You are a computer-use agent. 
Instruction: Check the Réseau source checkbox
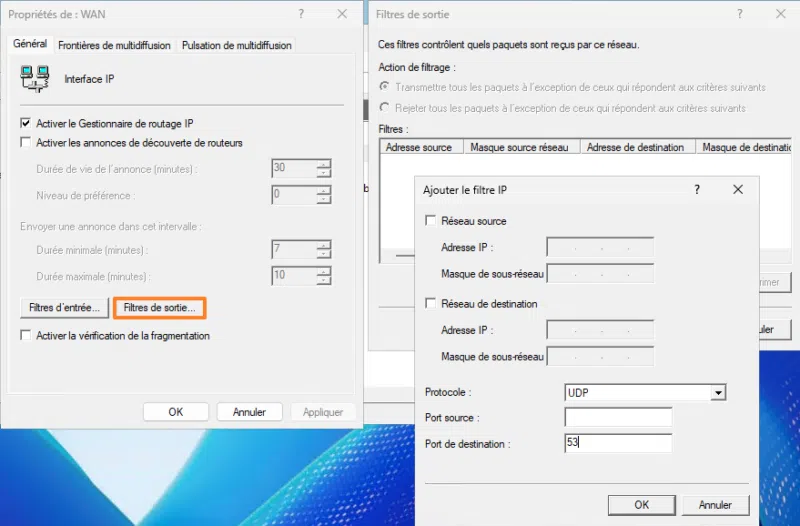[431, 221]
